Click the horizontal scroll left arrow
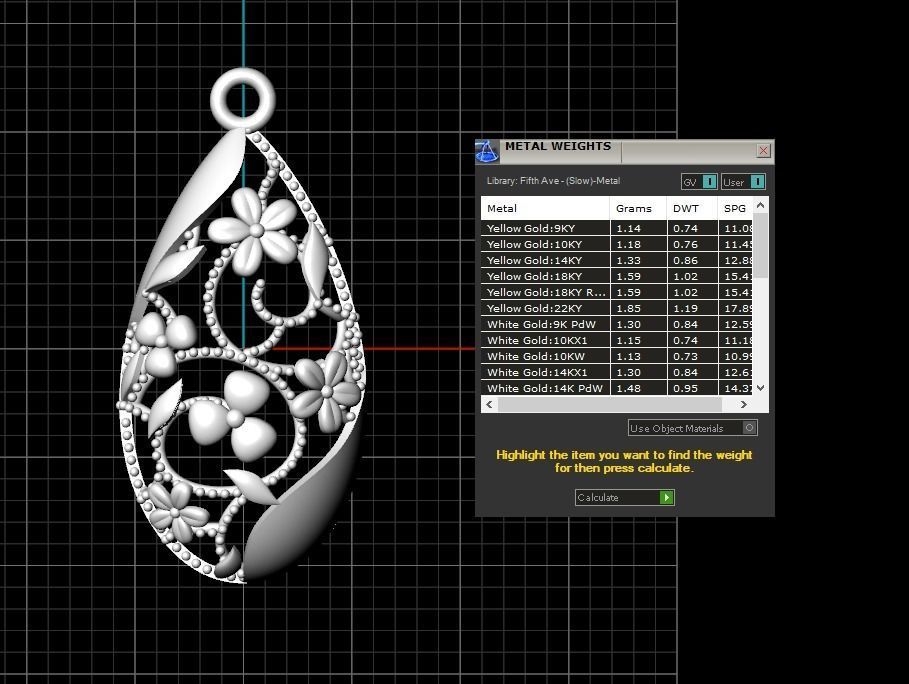This screenshot has width=909, height=684. pyautogui.click(x=489, y=404)
